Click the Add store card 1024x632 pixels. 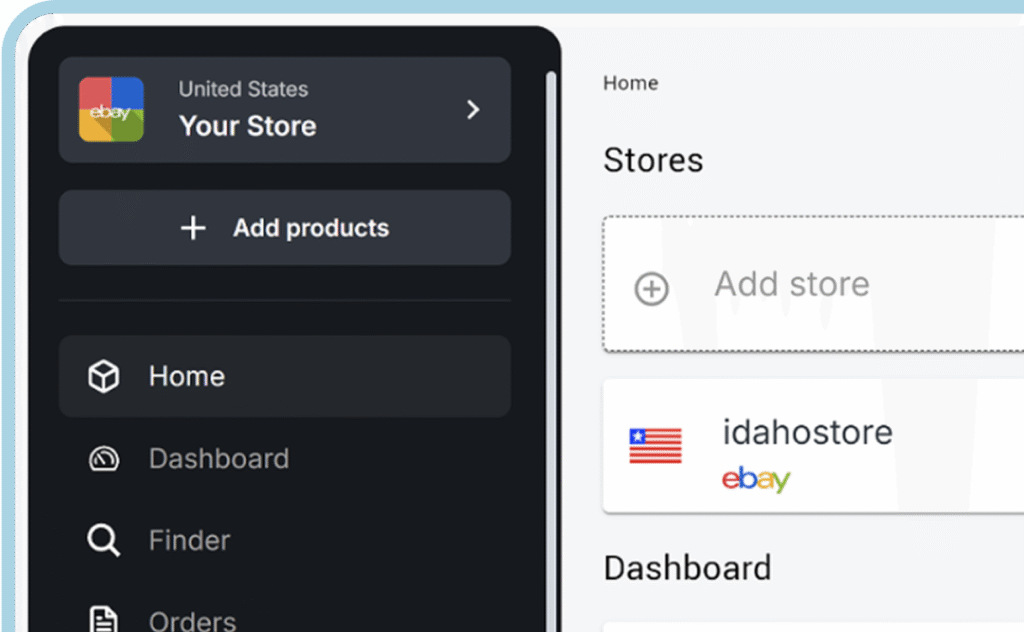tap(813, 284)
